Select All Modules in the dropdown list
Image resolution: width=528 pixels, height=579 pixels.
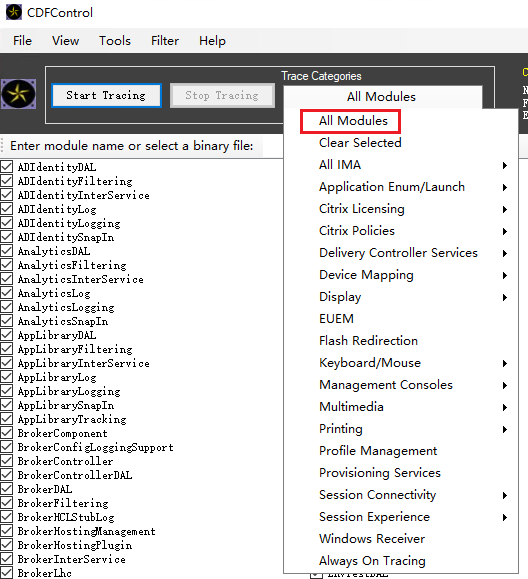coord(353,121)
